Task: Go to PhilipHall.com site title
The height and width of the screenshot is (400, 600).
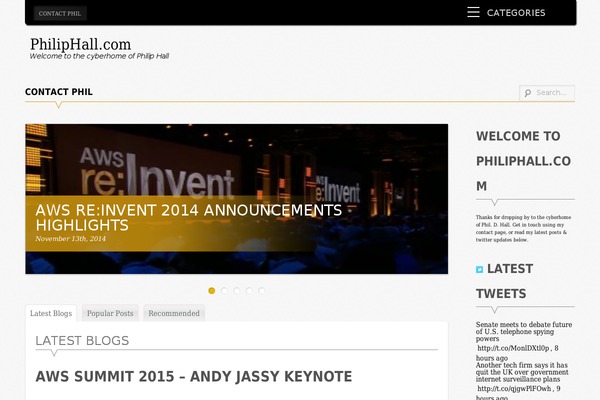Action: coord(81,44)
